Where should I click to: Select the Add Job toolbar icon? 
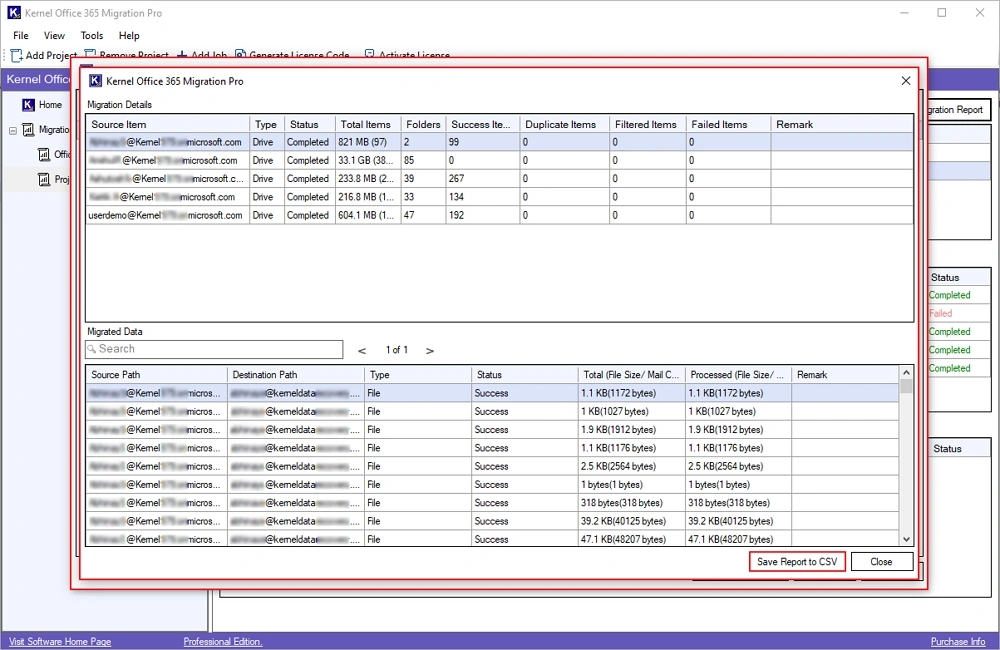180,56
